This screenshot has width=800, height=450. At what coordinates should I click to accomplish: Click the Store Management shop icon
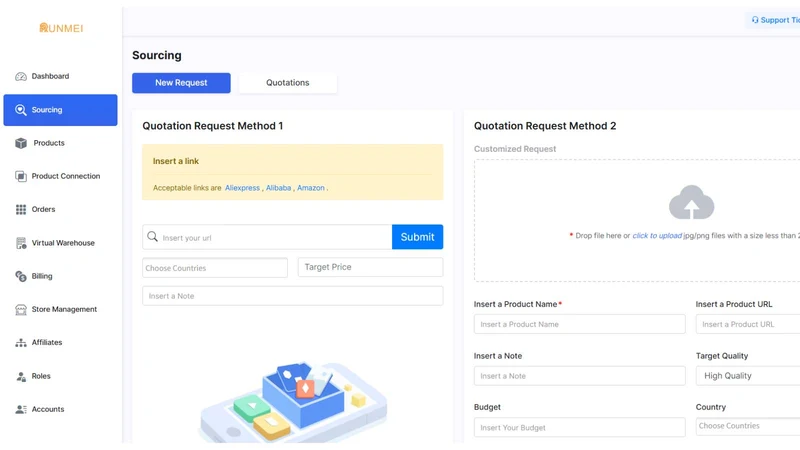[x=21, y=309]
